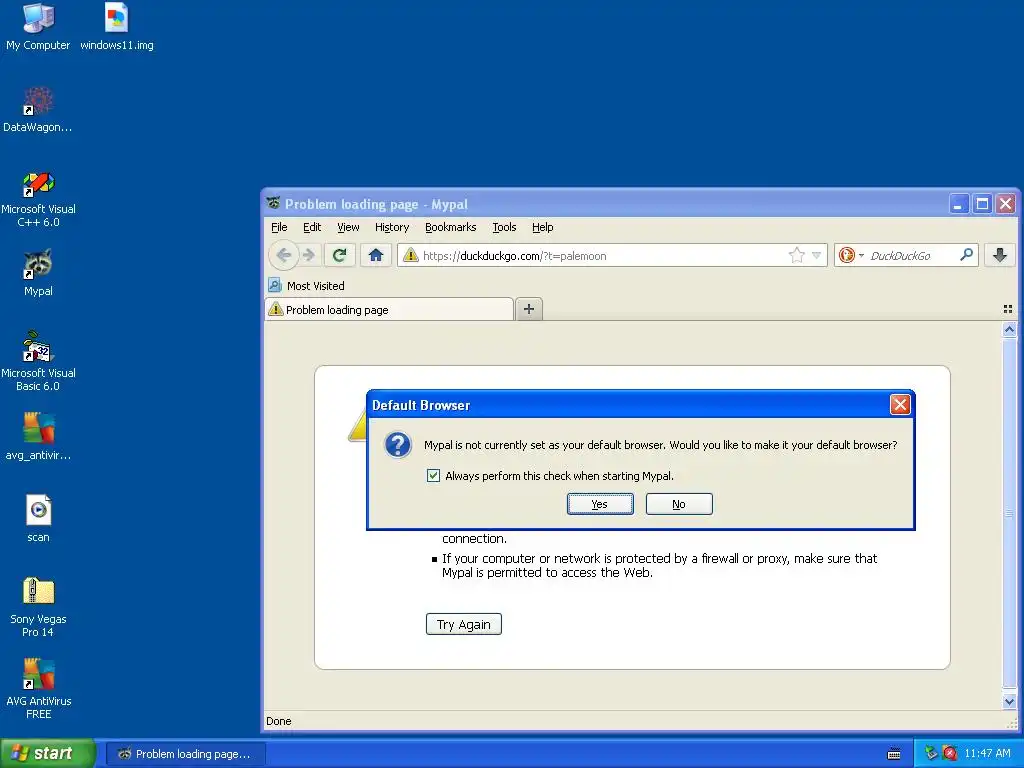The height and width of the screenshot is (768, 1024).
Task: Maximize the Mypal browser window
Action: 982,204
